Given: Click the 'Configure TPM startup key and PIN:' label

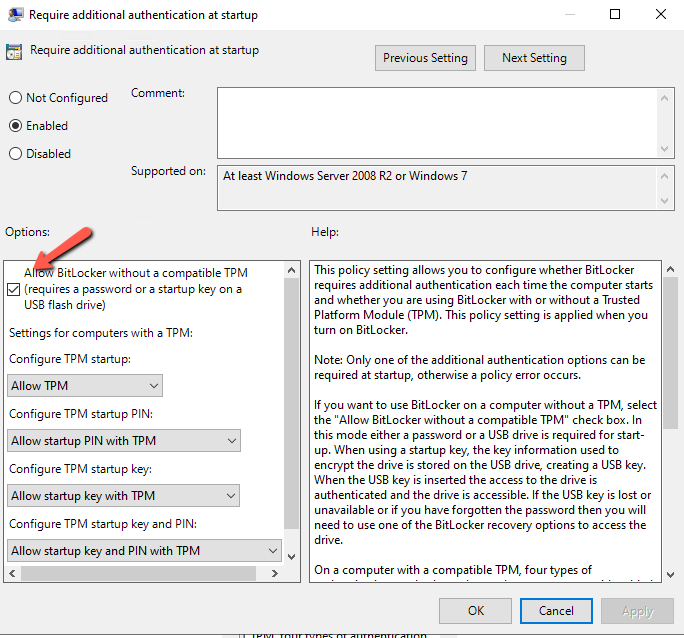Looking at the screenshot, I should click(x=103, y=524).
